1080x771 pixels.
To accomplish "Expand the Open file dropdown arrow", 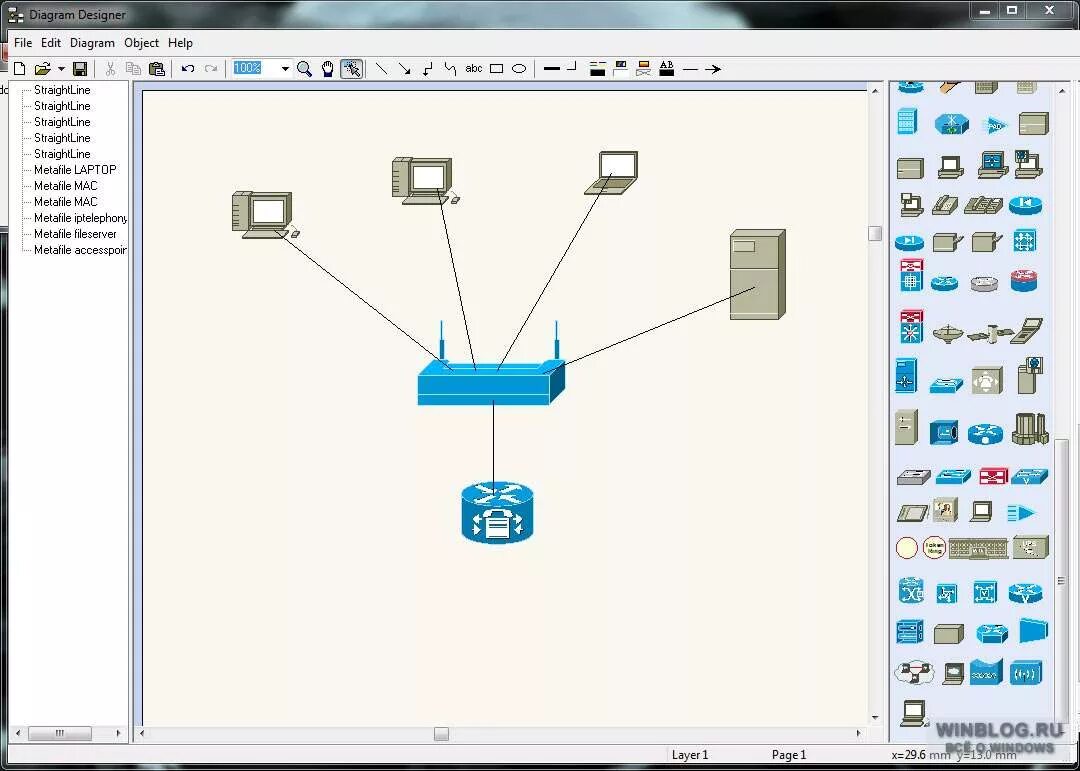I will pos(61,69).
